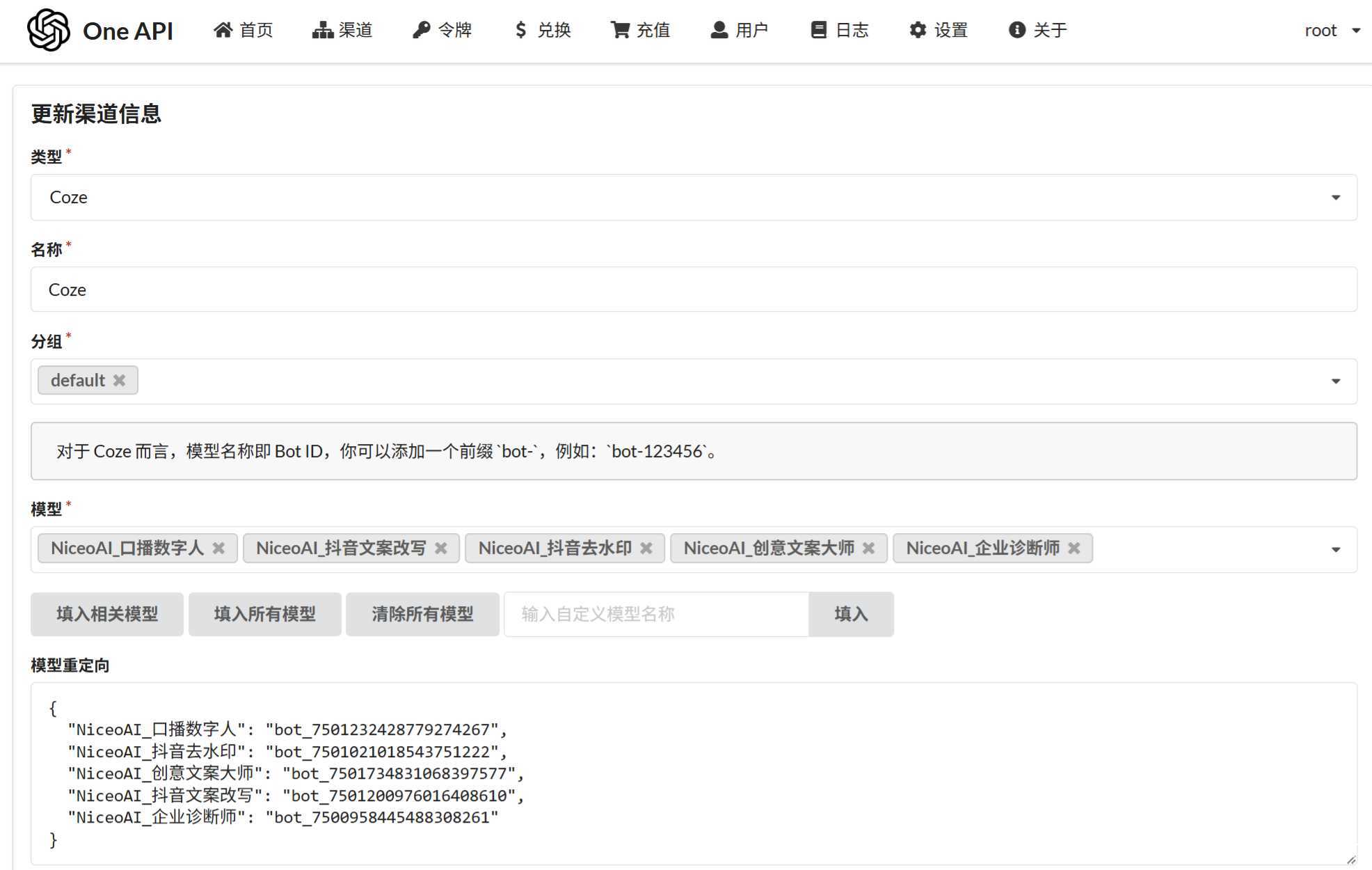Image resolution: width=1372 pixels, height=870 pixels.
Task: Click the sitemap icon beside 渠道
Action: 323,30
